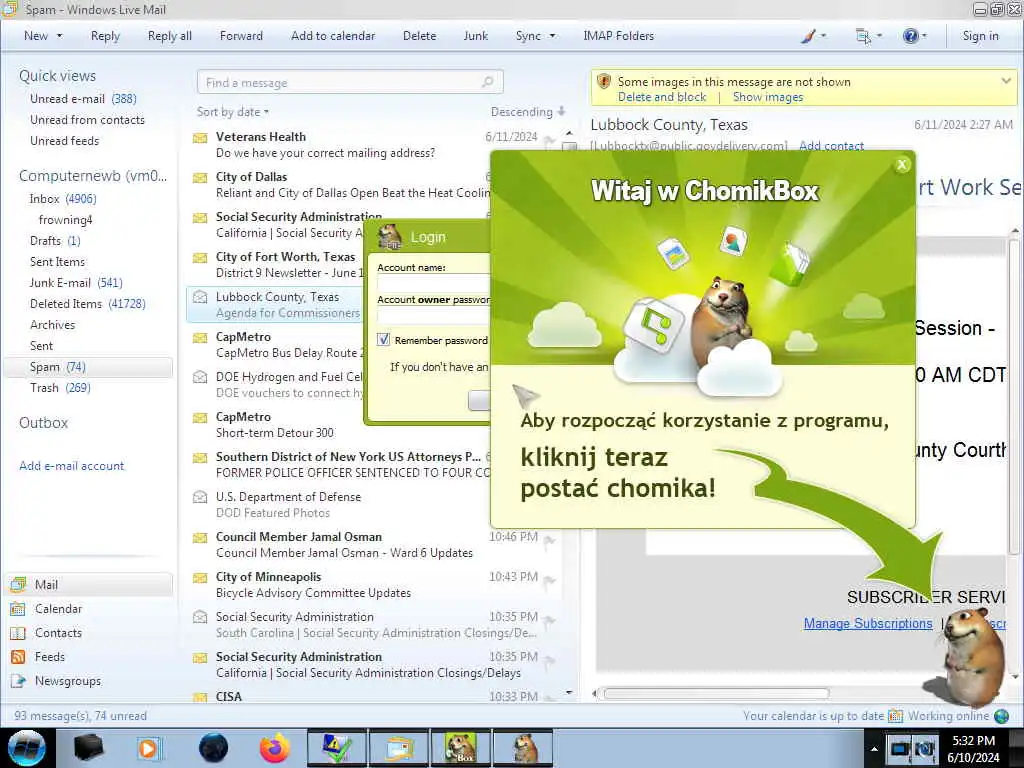Select the Trash (269) folder
The height and width of the screenshot is (768, 1024).
point(60,388)
